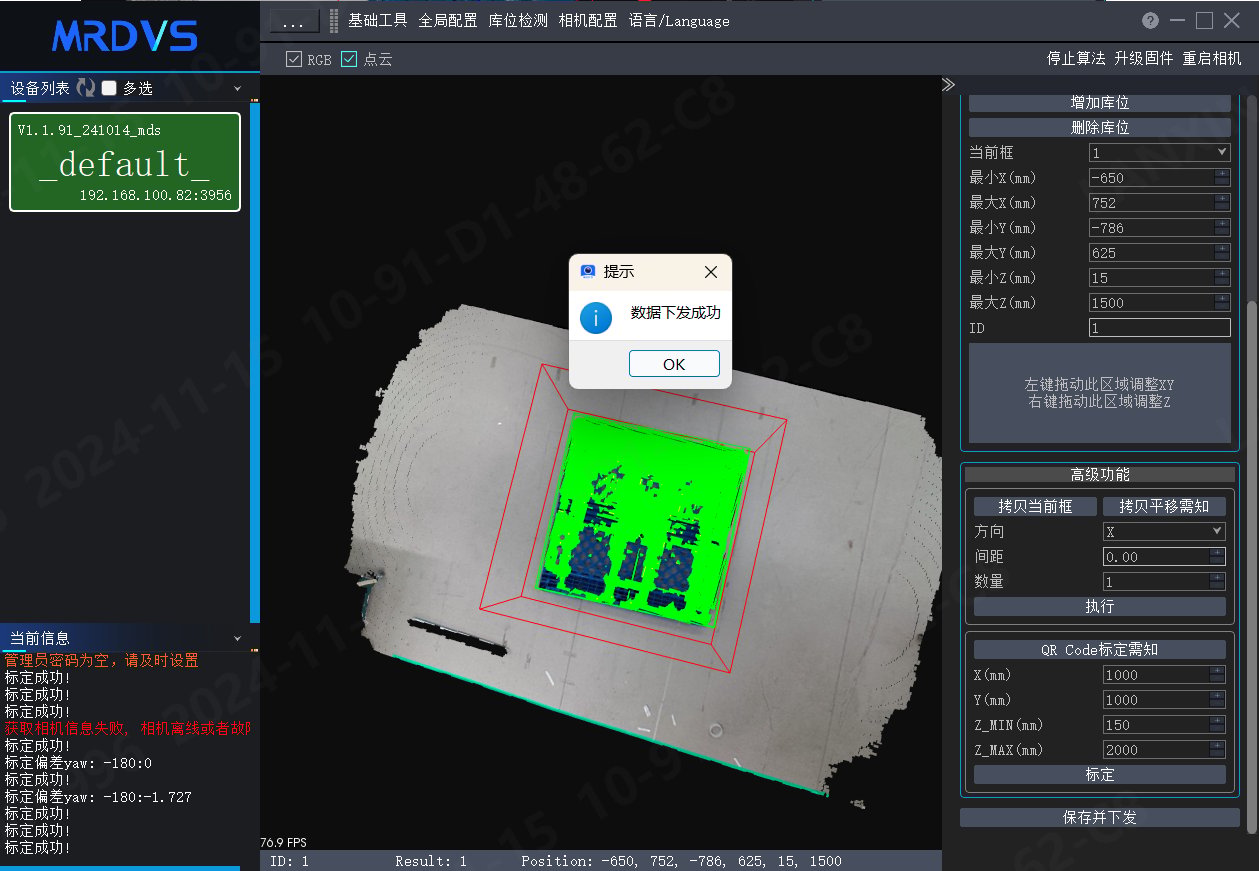Collapse the 设备列表 panel arrow
Screen dimensions: 1259x871
coord(238,89)
